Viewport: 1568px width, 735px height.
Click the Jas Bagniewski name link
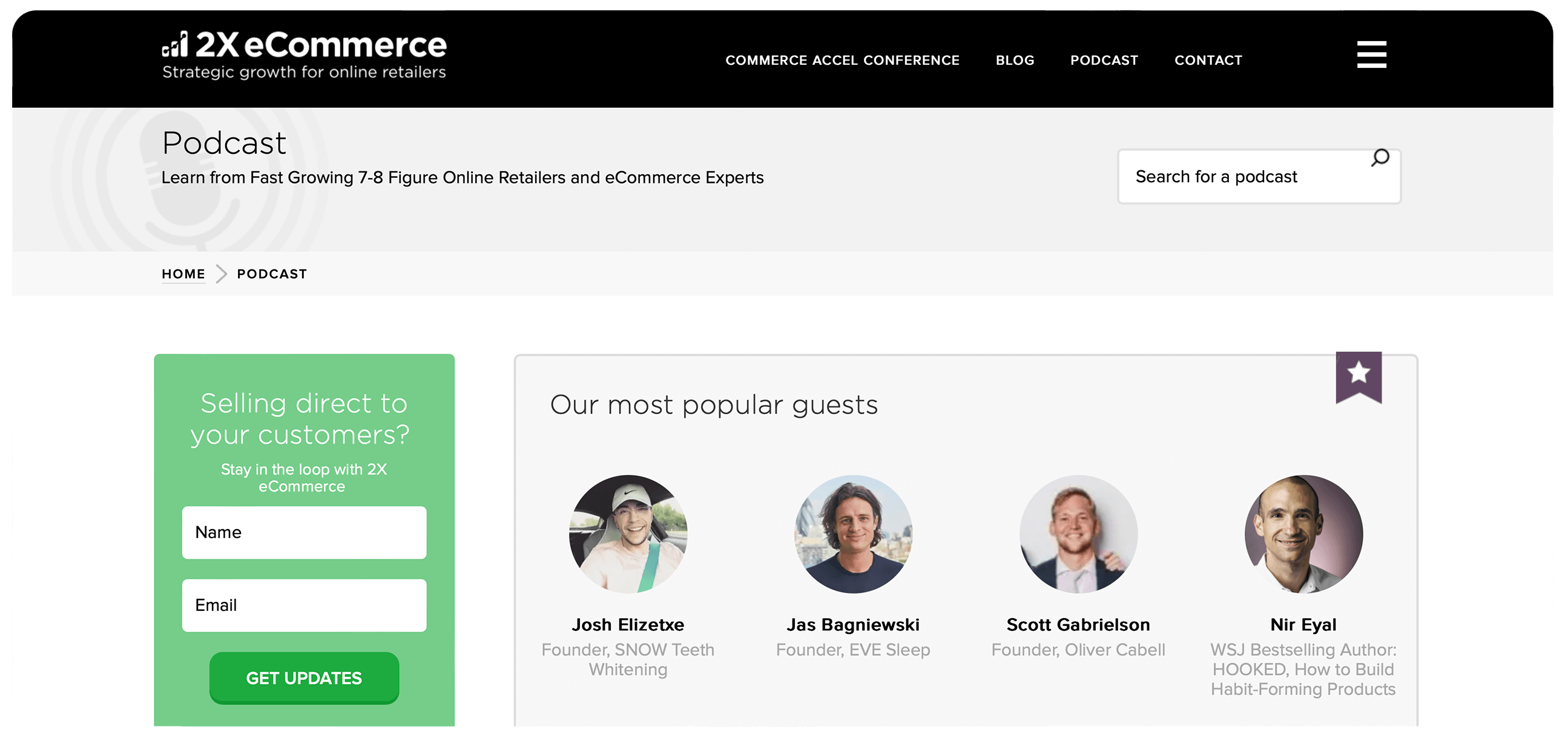(854, 625)
